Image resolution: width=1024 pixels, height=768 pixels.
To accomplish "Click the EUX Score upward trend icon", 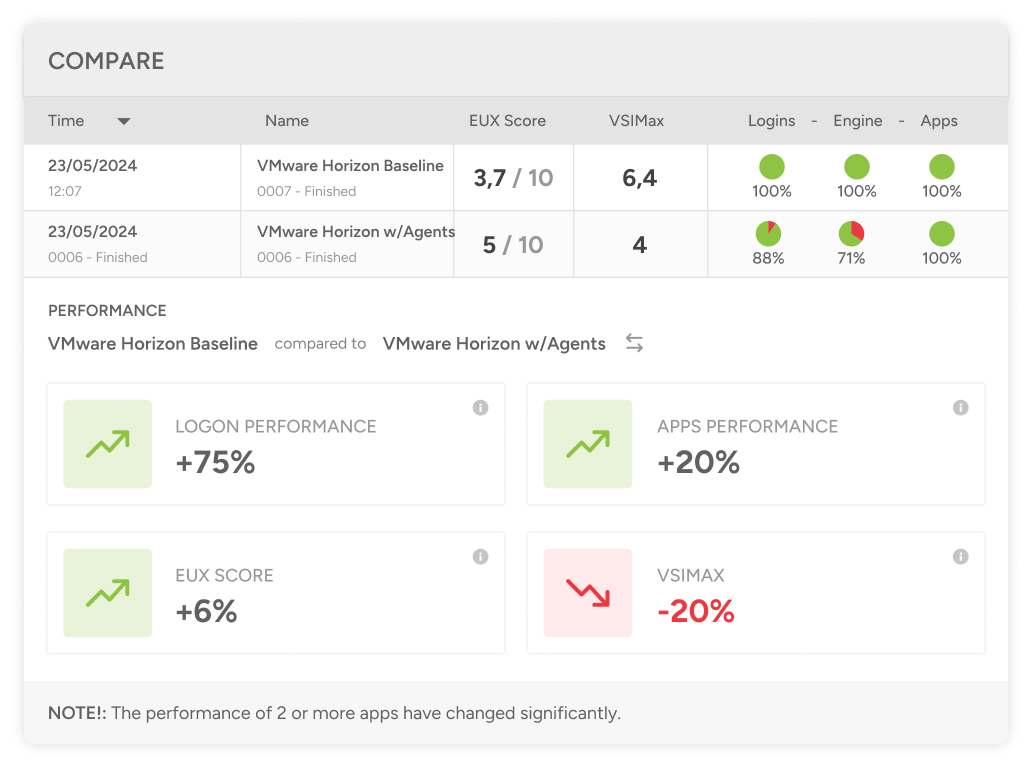I will pyautogui.click(x=108, y=593).
